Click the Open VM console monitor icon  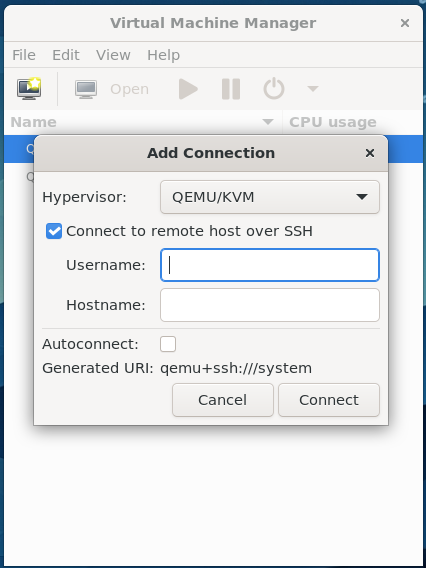[86, 89]
